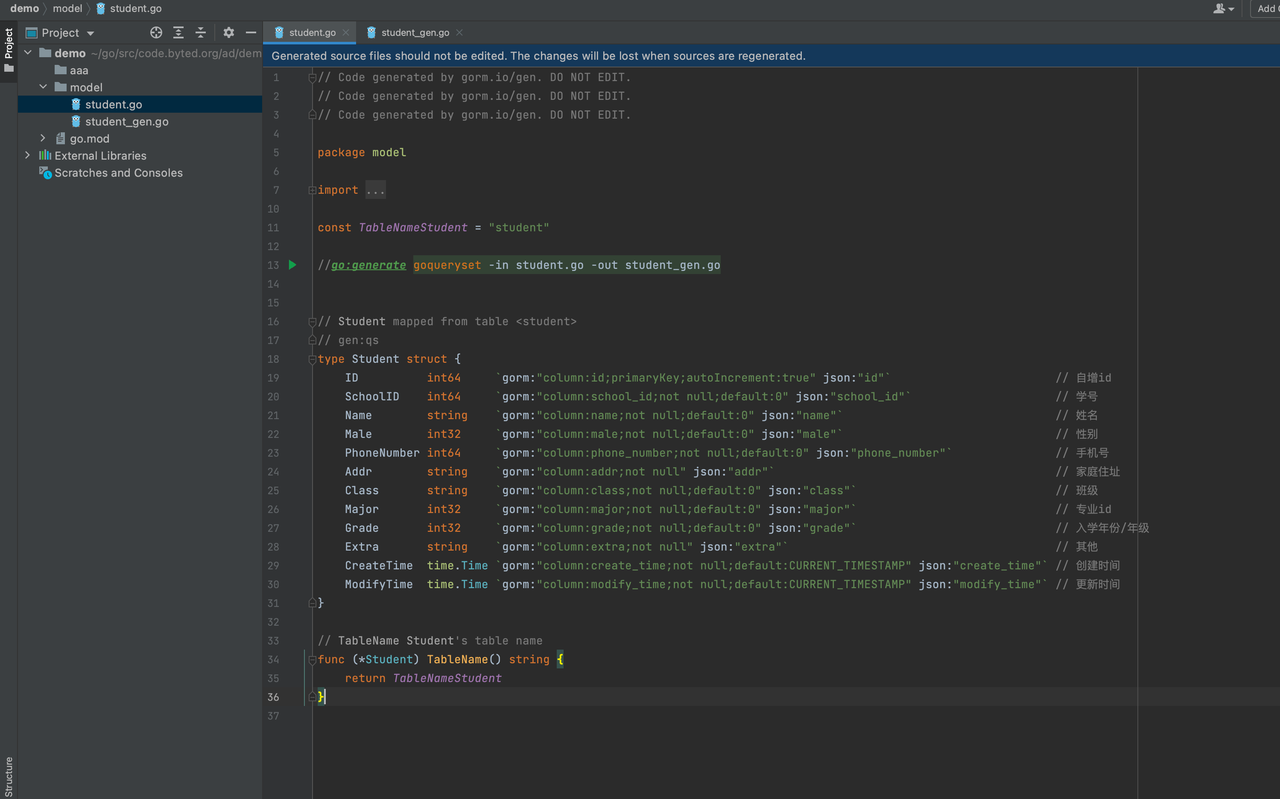Click the Select Opened File crosshair icon
This screenshot has height=799, width=1280.
(155, 32)
